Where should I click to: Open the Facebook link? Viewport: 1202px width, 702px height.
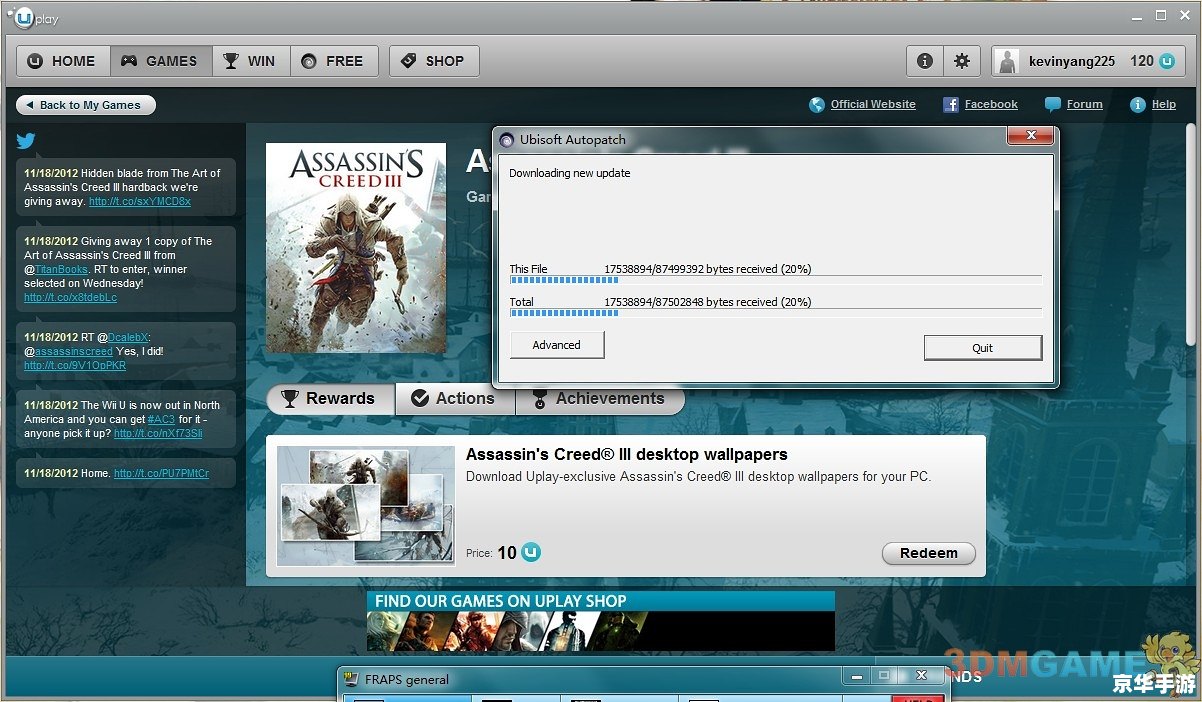pyautogui.click(x=991, y=104)
